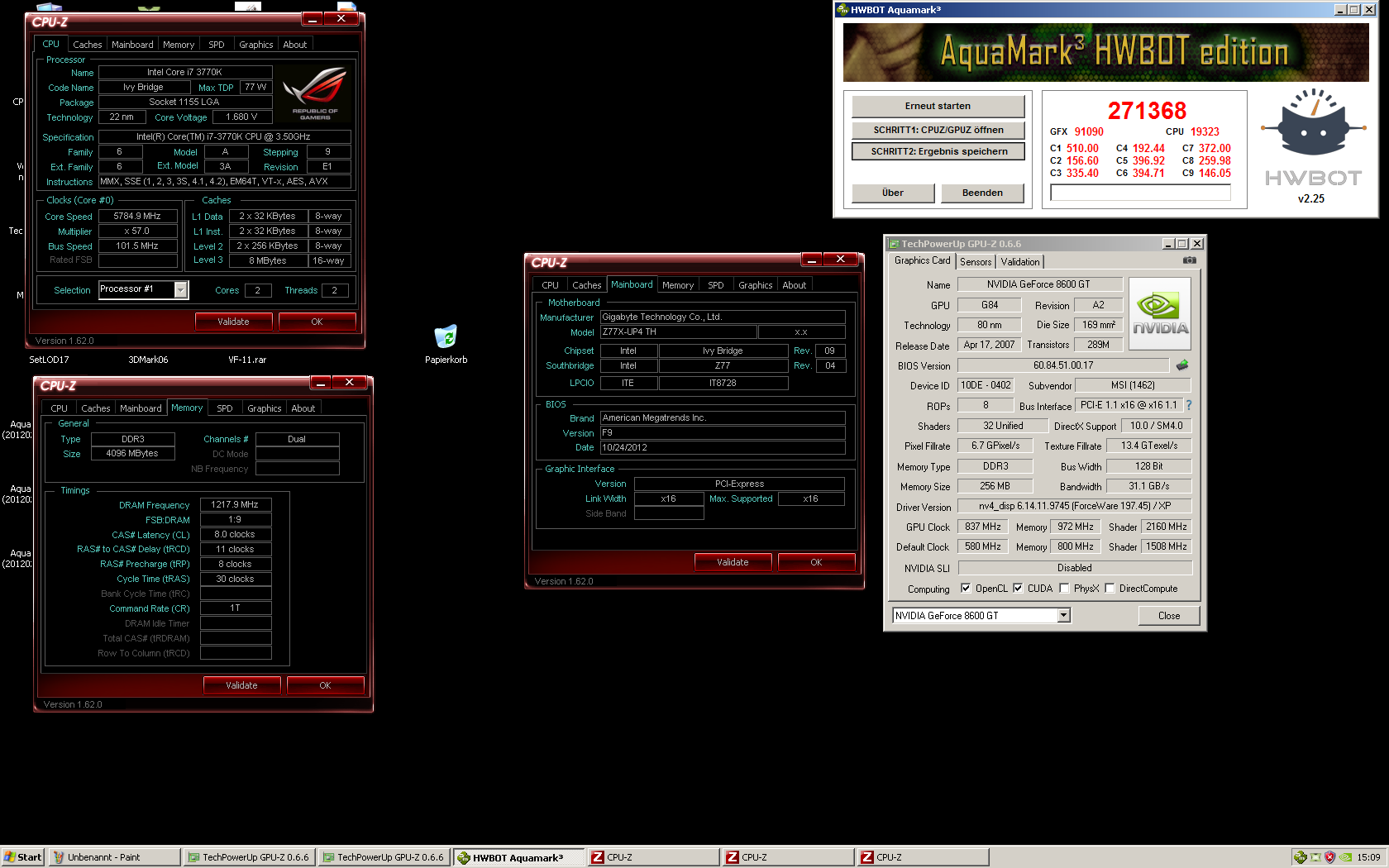Click OK in CPU-Z Mainboard window
Screen dimensions: 1389x868
(816, 562)
